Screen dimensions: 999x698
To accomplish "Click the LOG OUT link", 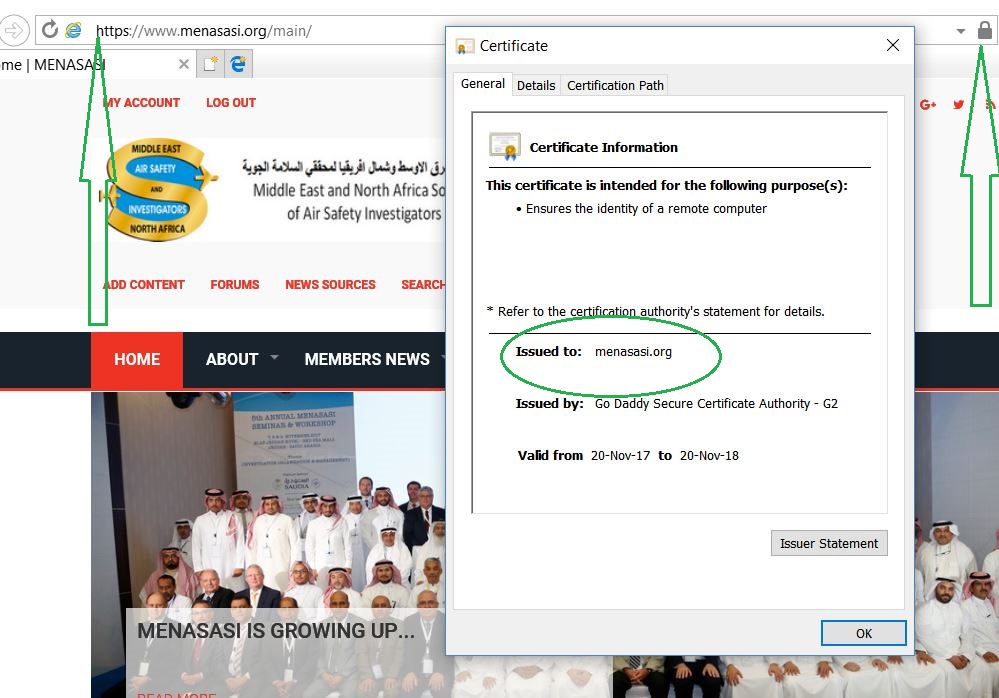I will [x=231, y=103].
